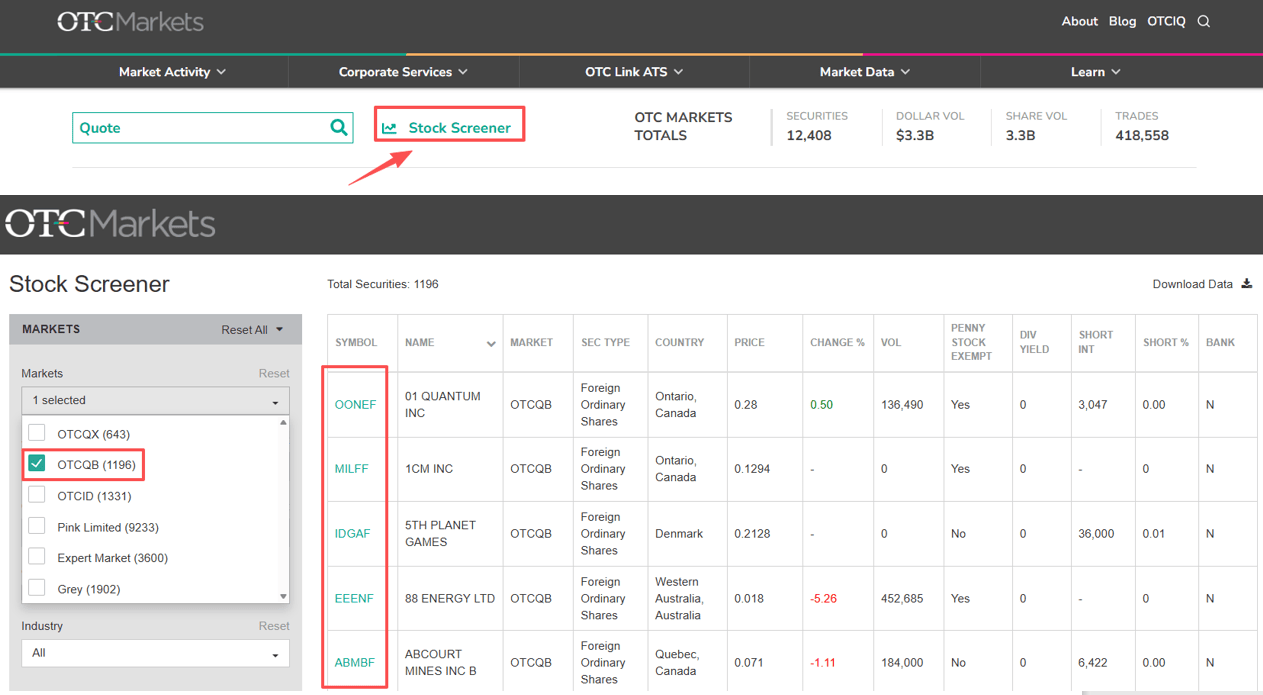Open IDGAF symbol link
1263x695 pixels.
point(353,534)
